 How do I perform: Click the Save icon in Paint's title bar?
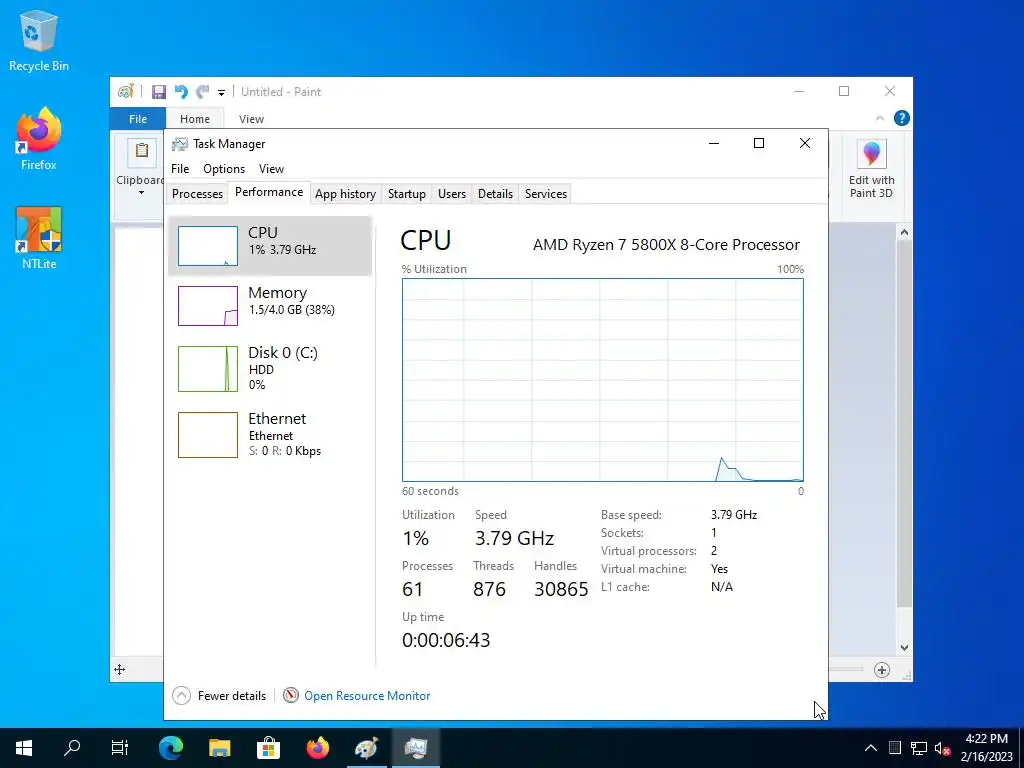[x=159, y=92]
